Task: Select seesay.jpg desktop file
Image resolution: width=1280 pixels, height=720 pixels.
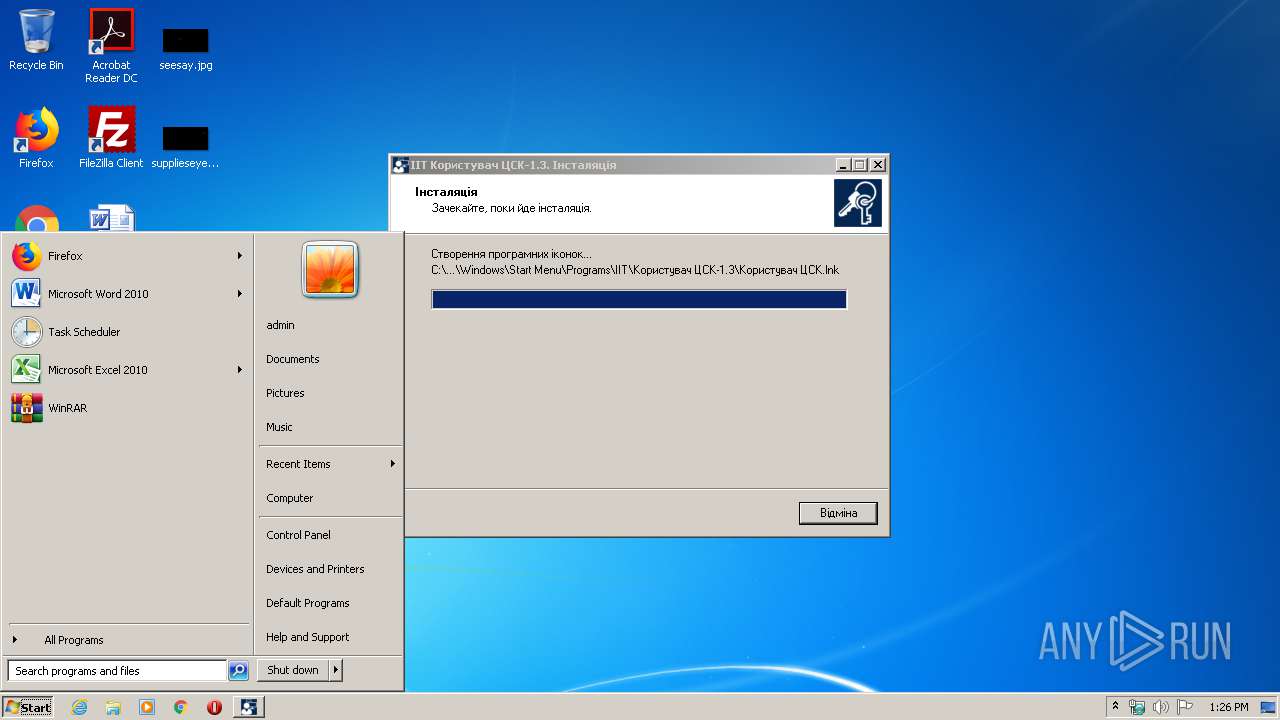Action: point(186,48)
